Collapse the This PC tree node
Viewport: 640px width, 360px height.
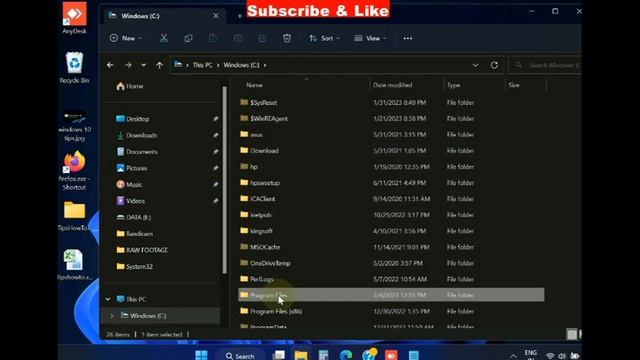coord(108,299)
